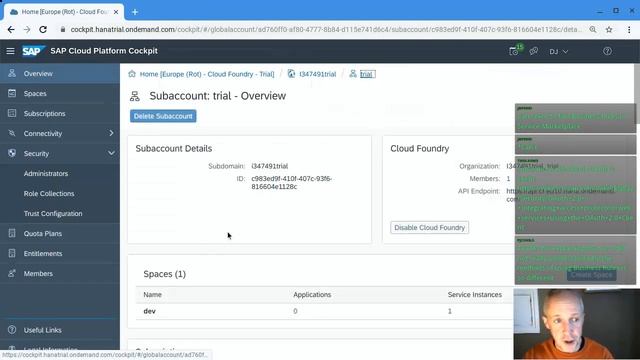
Task: Expand the Connectivity chevron
Action: [111, 133]
